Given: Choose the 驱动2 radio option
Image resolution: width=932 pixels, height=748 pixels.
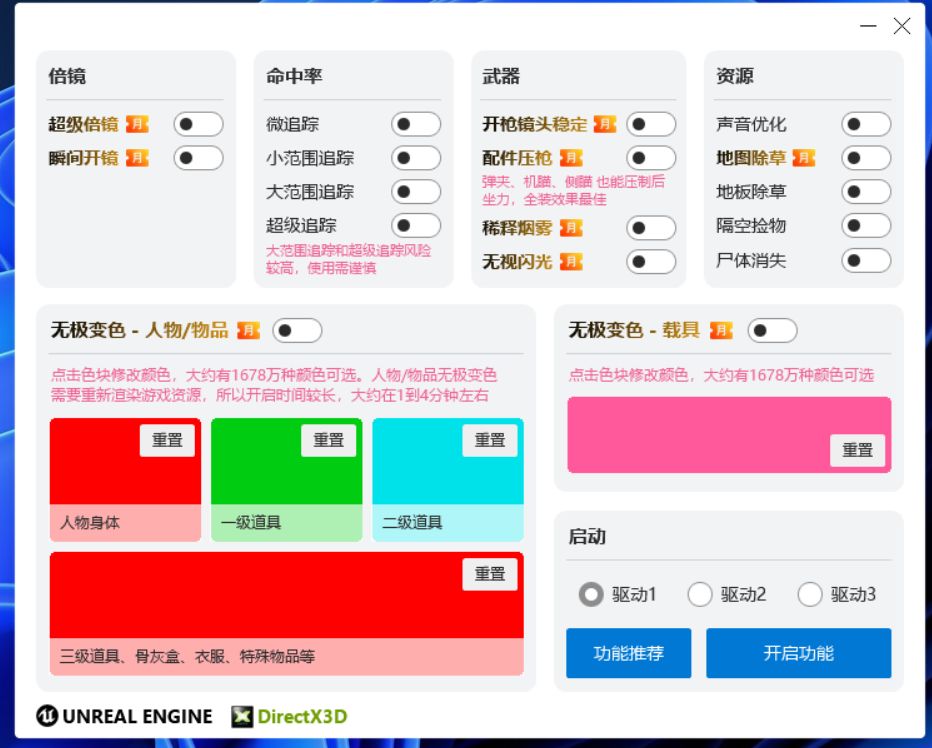Looking at the screenshot, I should click(700, 595).
